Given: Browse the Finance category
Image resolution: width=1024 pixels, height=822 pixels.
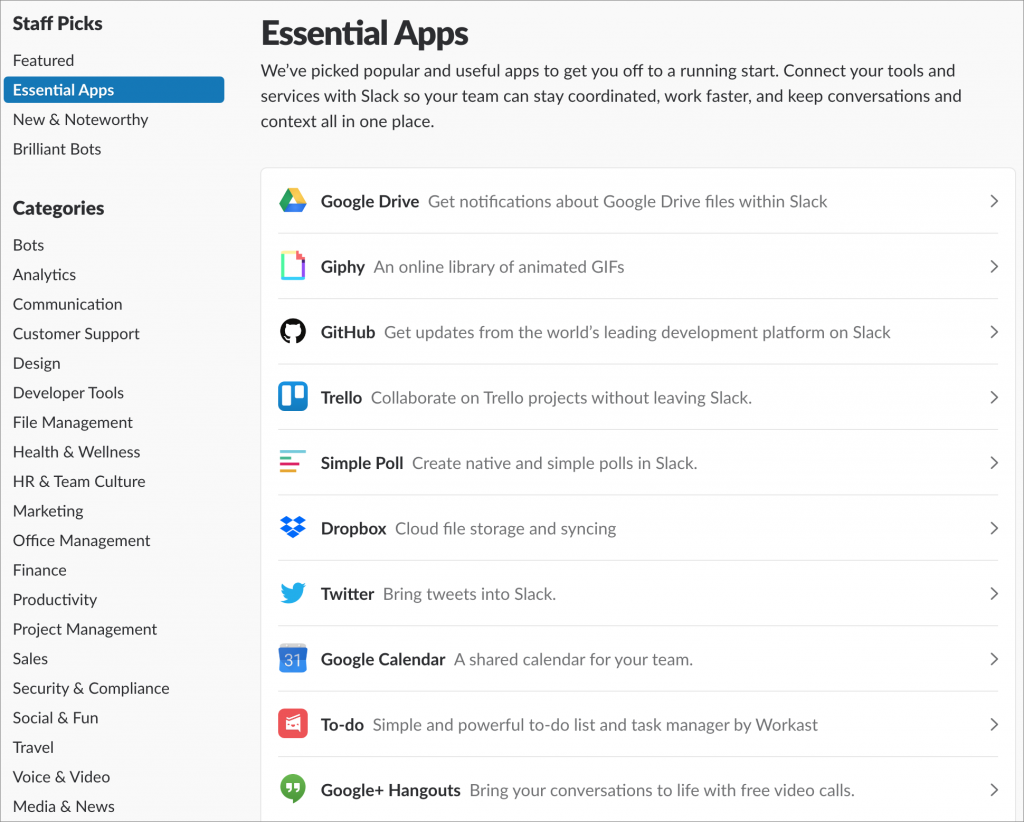Looking at the screenshot, I should coord(39,570).
